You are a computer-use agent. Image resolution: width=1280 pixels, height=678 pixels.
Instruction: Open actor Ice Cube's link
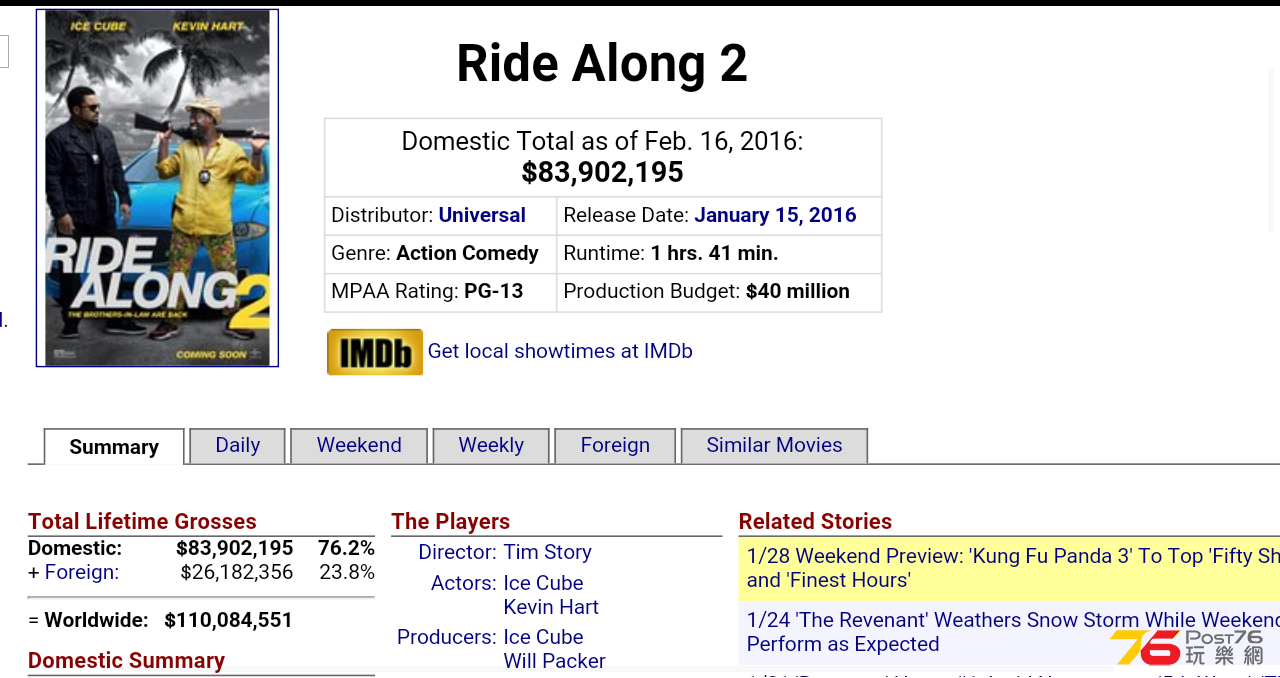(543, 583)
